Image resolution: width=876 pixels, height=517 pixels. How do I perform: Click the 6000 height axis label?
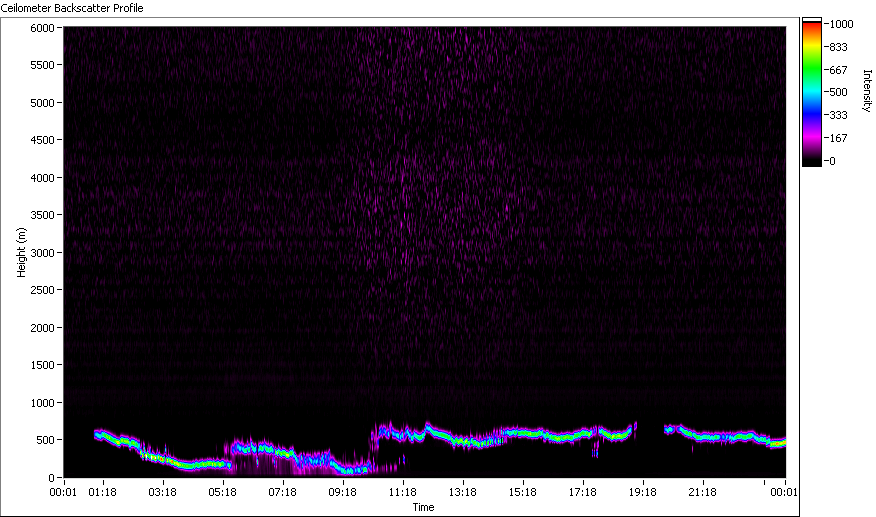pos(42,27)
